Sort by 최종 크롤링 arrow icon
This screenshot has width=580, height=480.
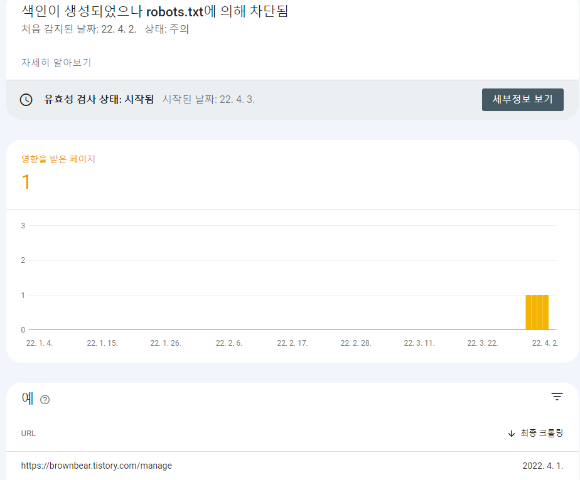point(511,433)
